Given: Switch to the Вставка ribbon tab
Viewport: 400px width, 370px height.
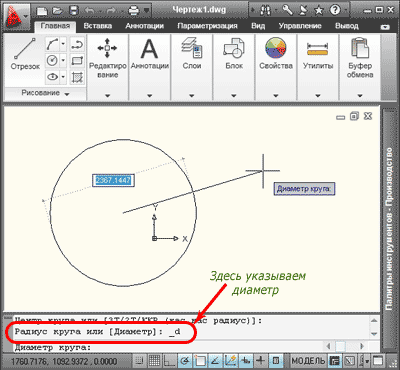Looking at the screenshot, I should pyautogui.click(x=97, y=26).
